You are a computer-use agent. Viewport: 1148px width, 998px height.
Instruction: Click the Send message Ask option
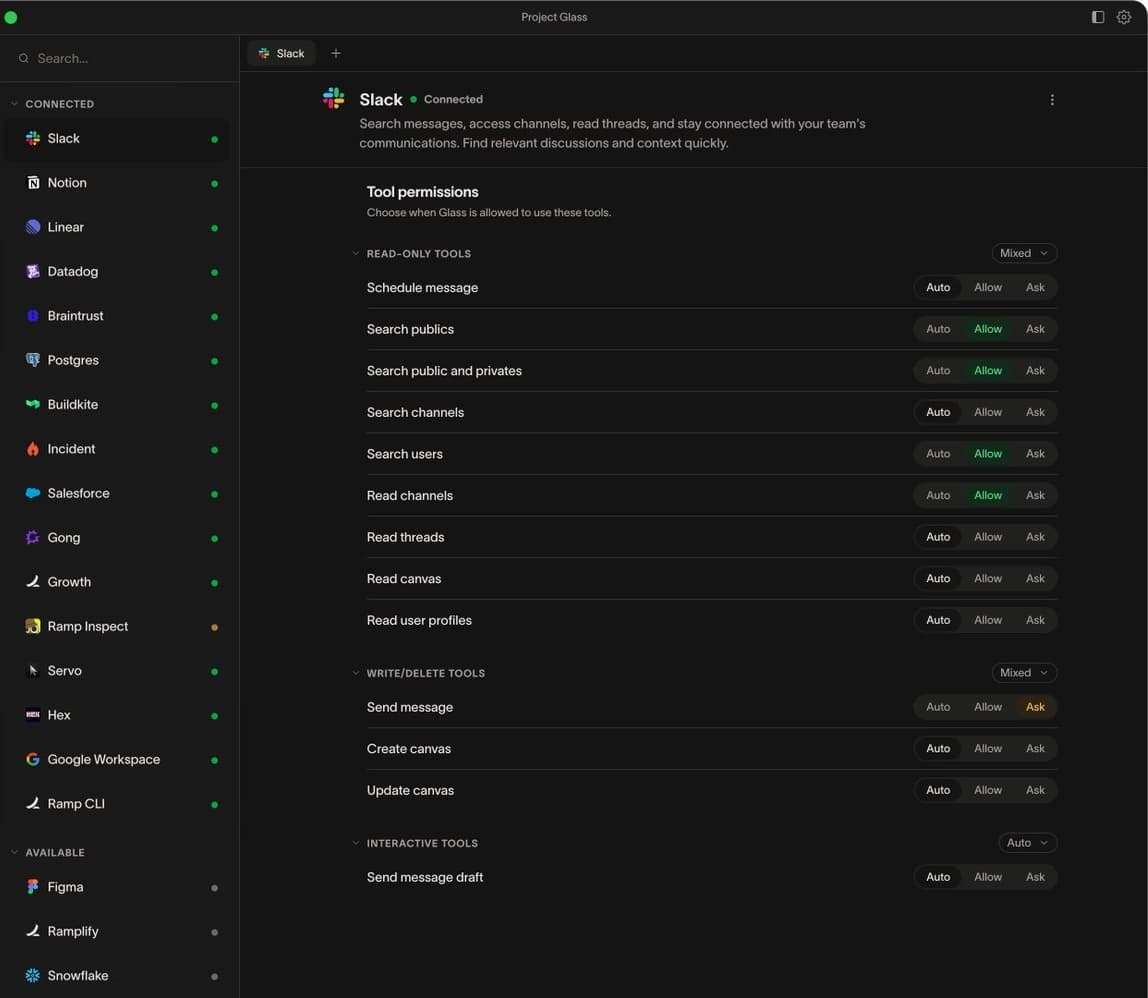(x=1035, y=707)
